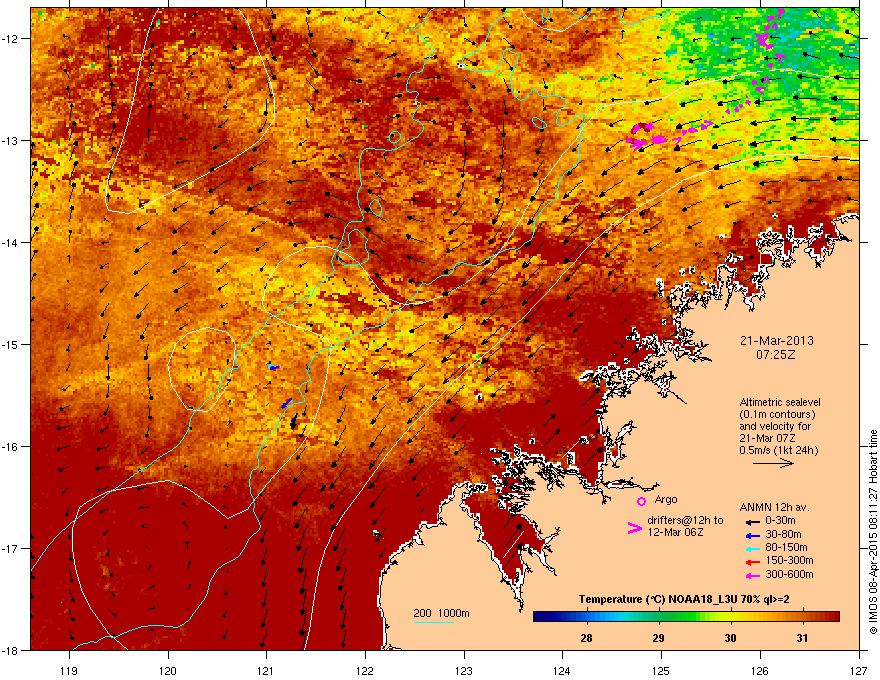Viewport: 880px width, 680px height.
Task: Click the 'Altimetric sealevel' legend text
Action: tap(780, 402)
